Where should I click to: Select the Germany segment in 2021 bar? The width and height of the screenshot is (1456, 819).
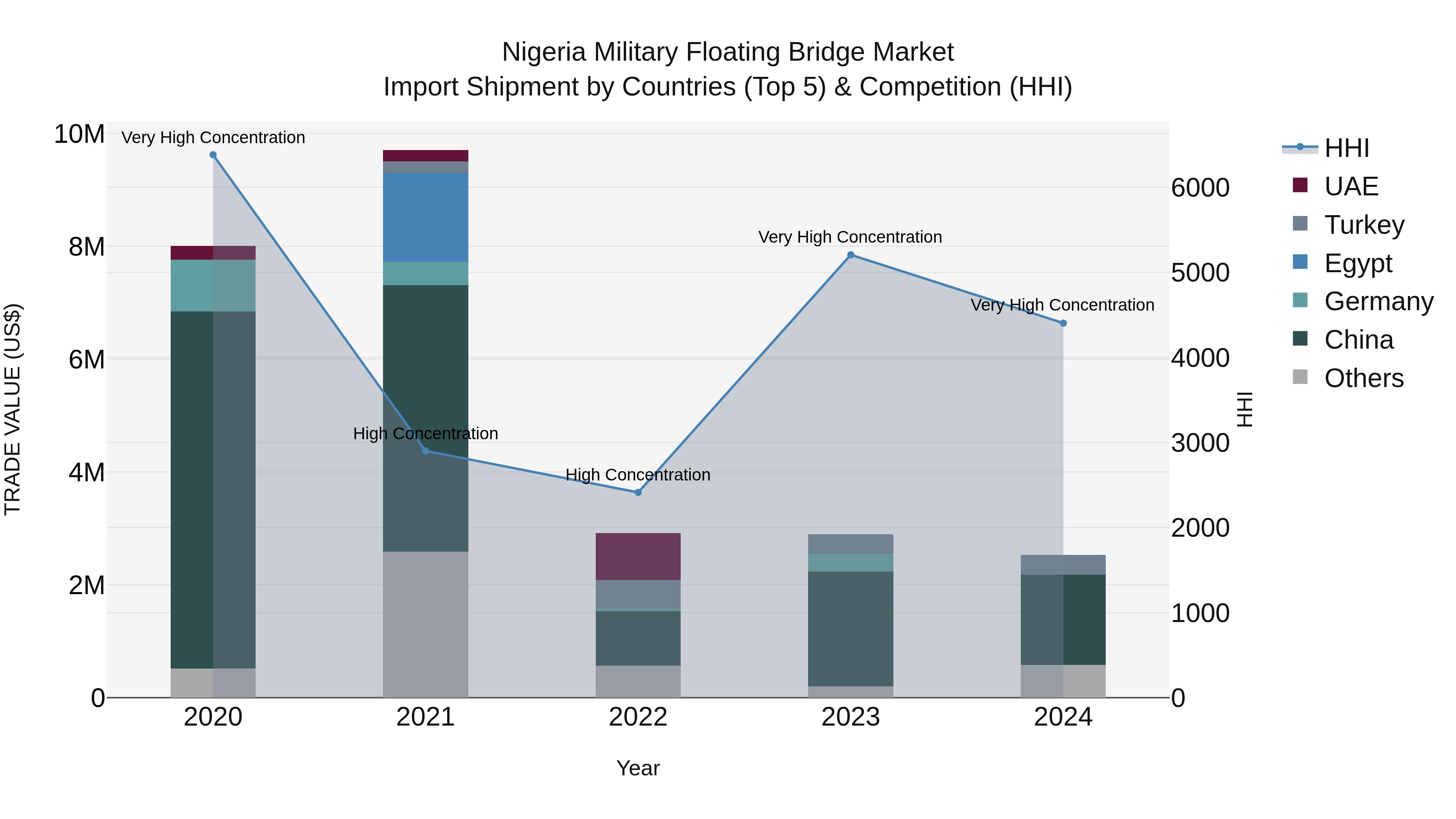tap(425, 273)
